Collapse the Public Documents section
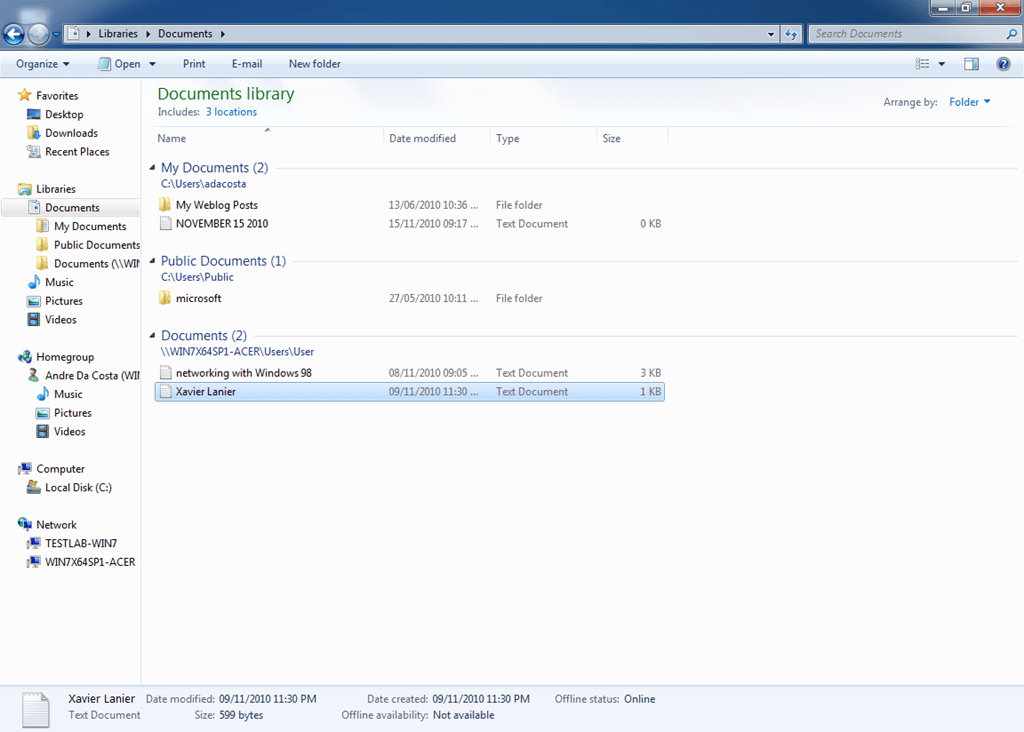 (x=154, y=260)
